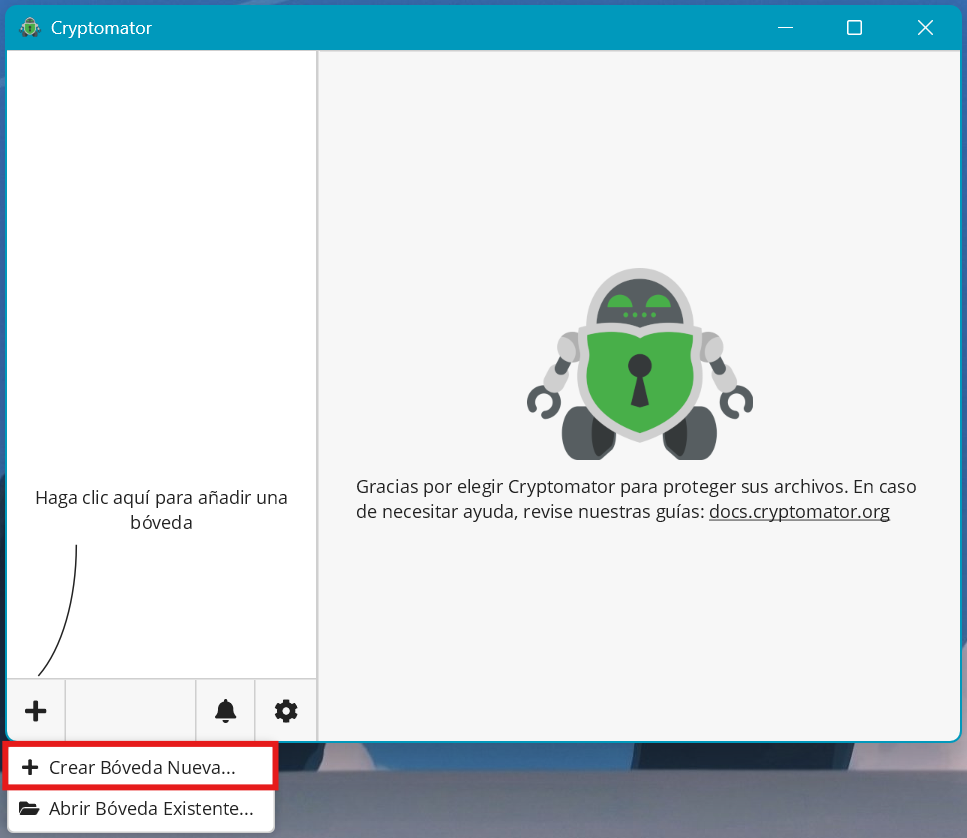The width and height of the screenshot is (967, 838).
Task: Close the Cryptomator window
Action: point(925,28)
